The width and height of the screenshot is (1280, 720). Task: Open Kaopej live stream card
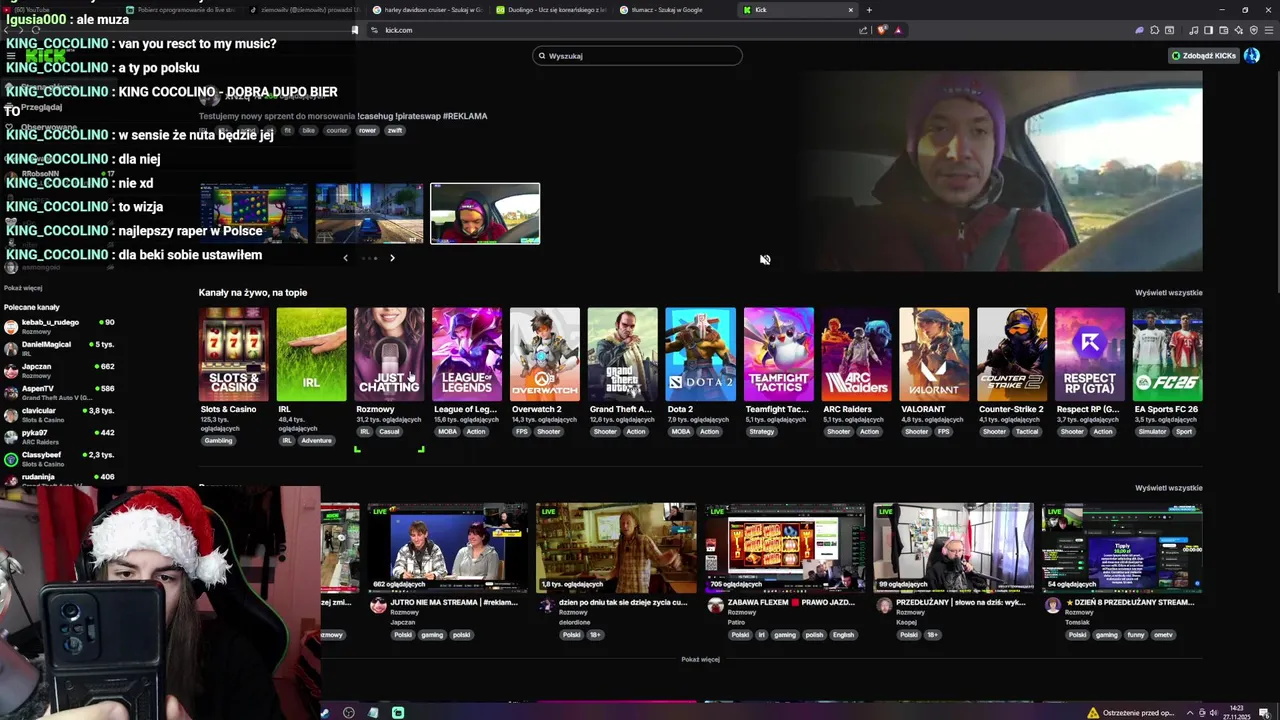click(x=953, y=549)
